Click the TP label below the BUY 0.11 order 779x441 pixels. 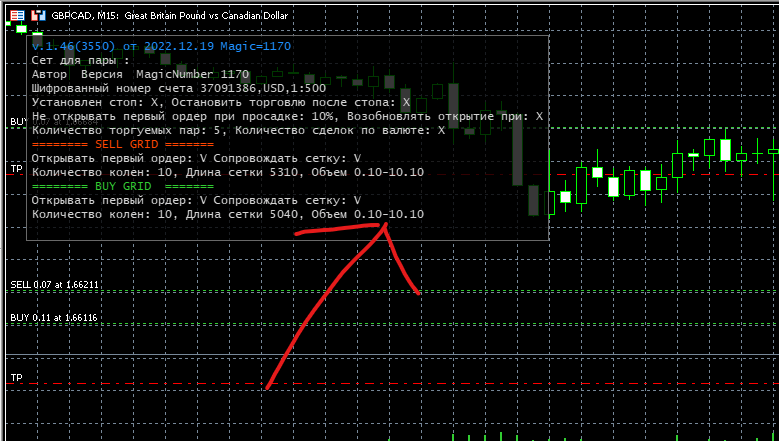16,378
